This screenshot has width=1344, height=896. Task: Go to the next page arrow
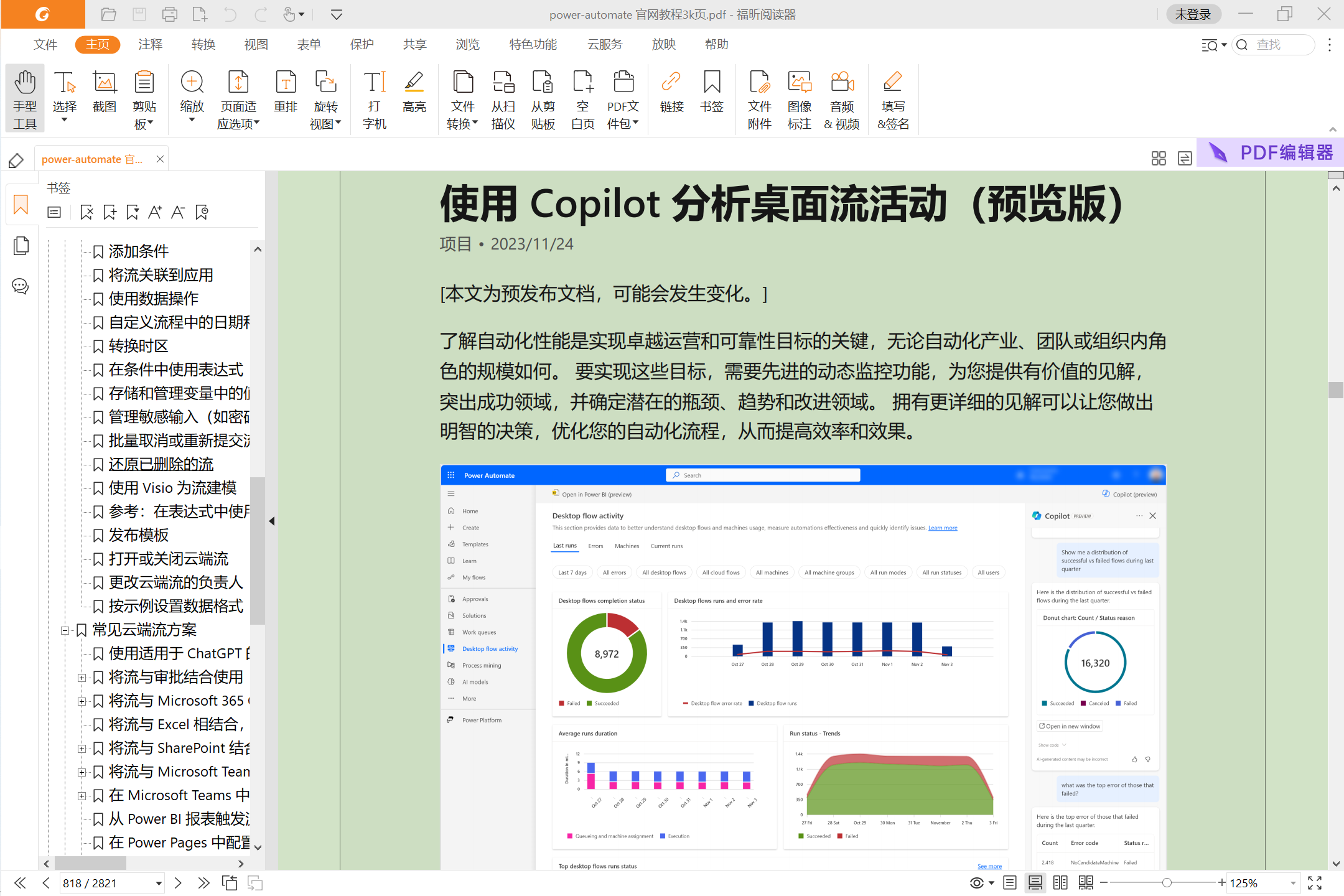click(178, 883)
